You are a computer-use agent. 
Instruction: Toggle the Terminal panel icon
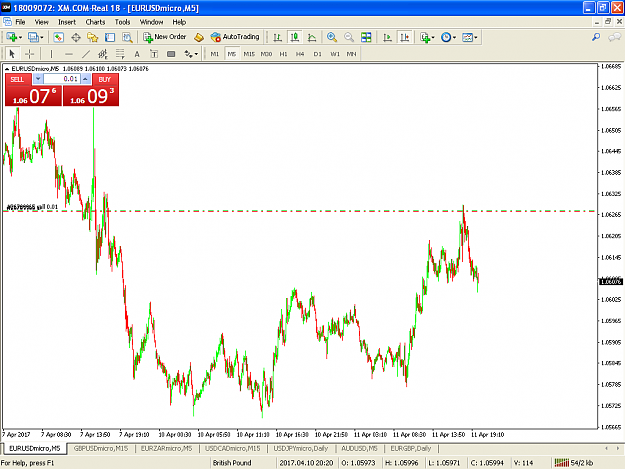[110, 37]
